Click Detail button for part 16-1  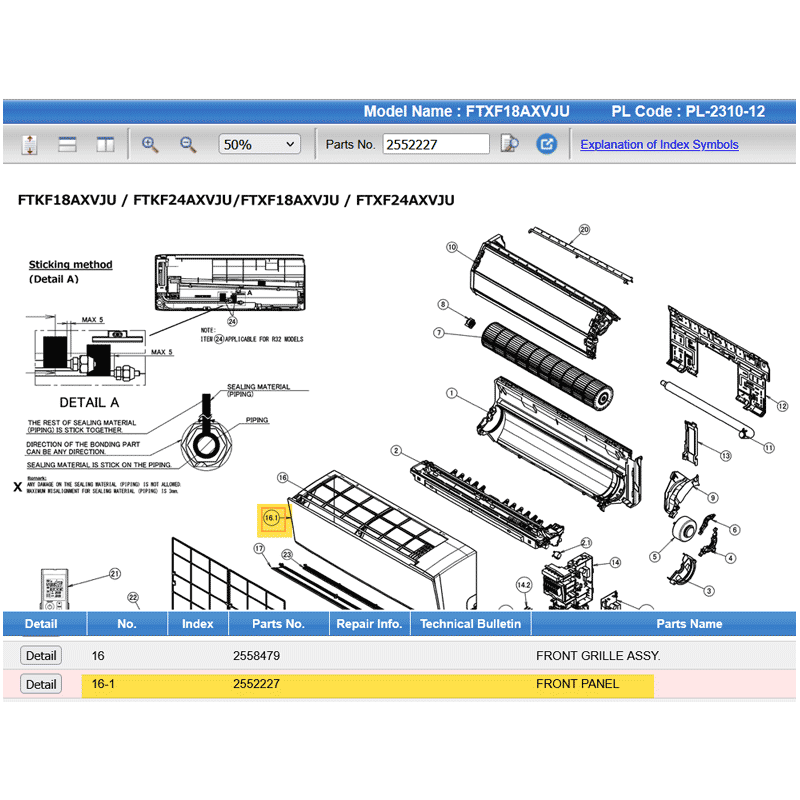(x=41, y=684)
